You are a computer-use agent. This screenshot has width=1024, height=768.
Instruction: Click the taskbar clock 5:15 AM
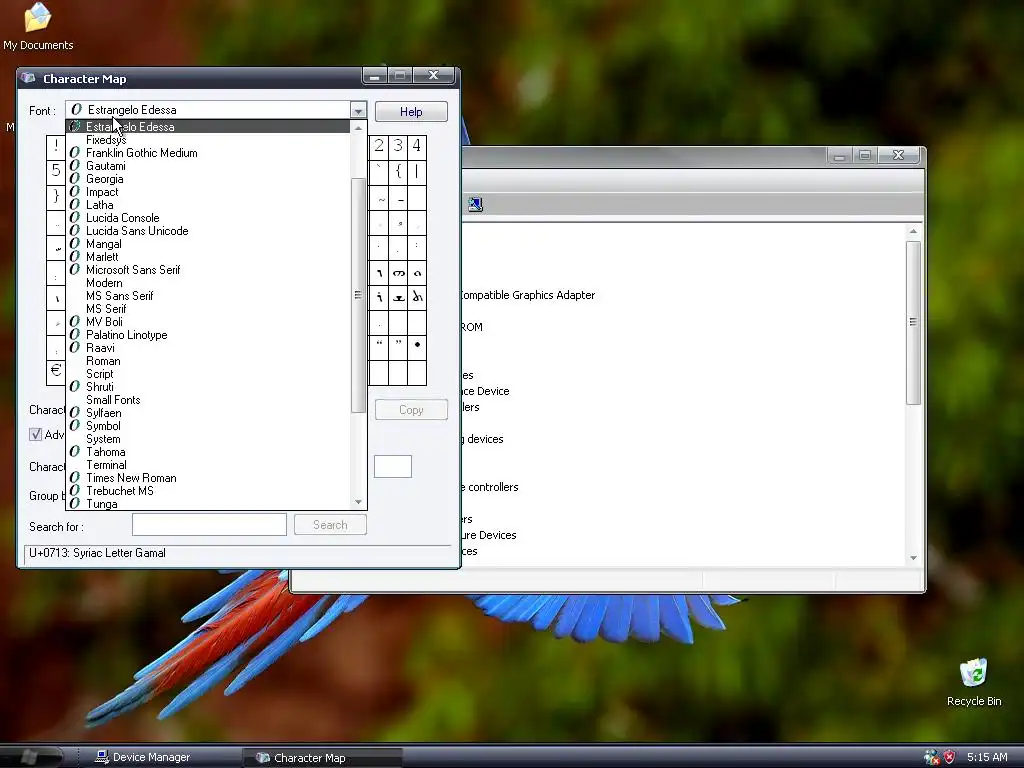tap(987, 757)
